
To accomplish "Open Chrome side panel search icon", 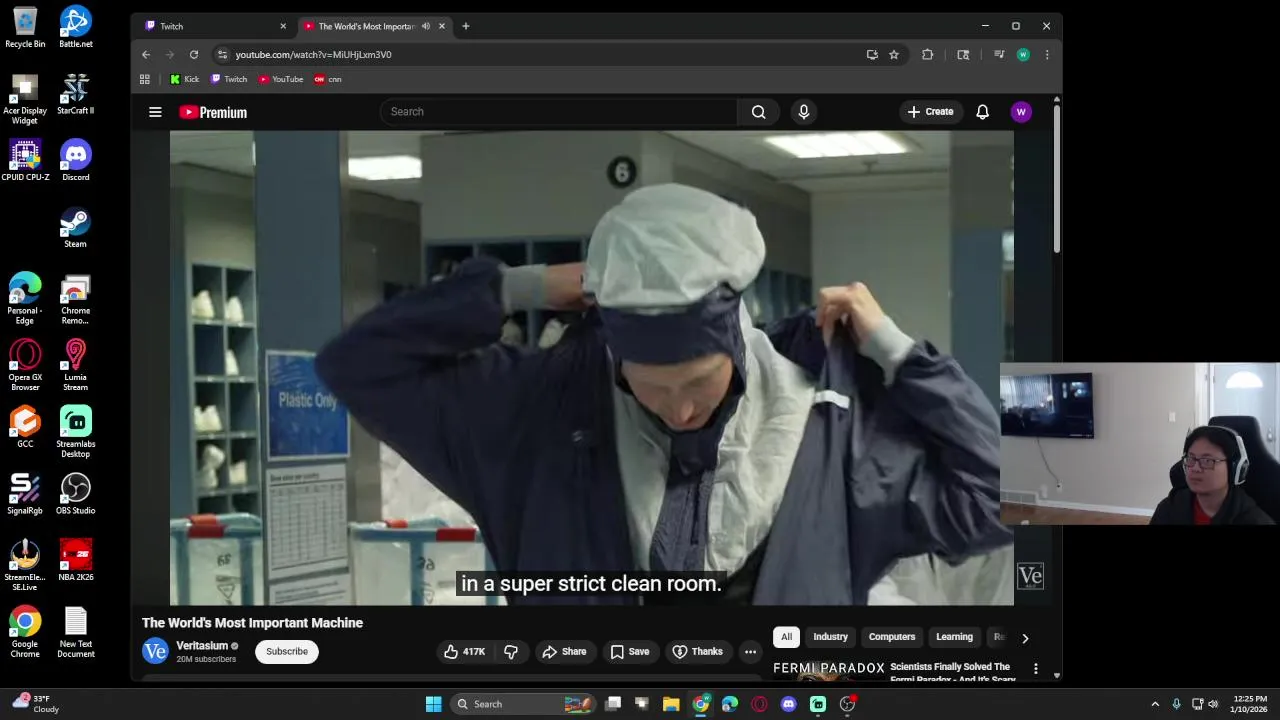I will [x=963, y=55].
